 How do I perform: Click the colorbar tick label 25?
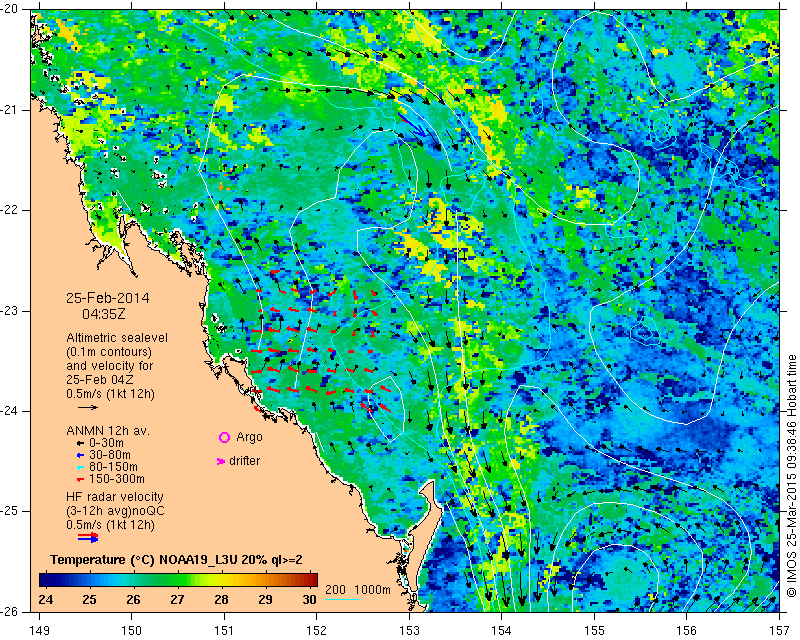pyautogui.click(x=89, y=599)
